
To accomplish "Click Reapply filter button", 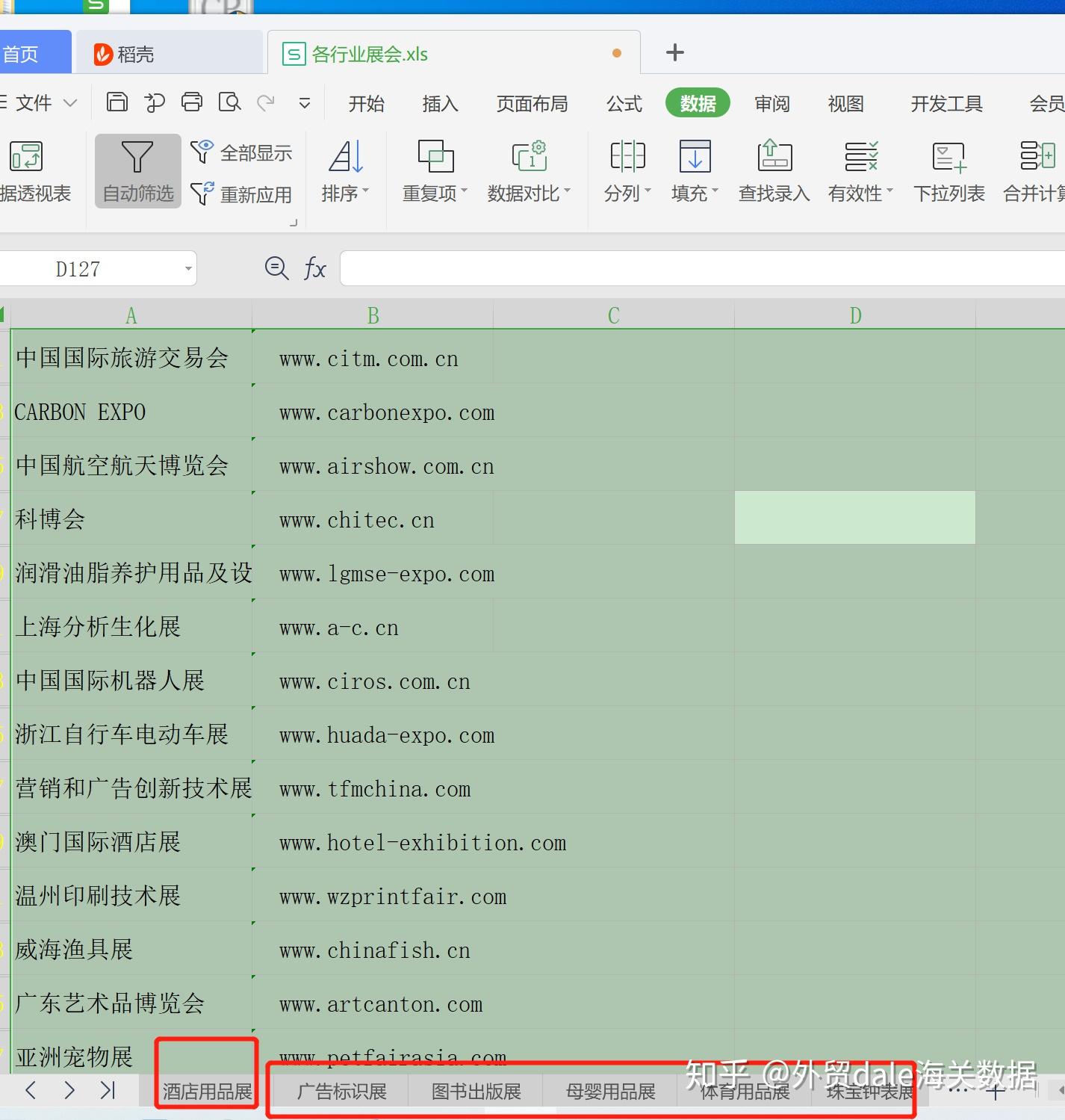I will click(241, 194).
